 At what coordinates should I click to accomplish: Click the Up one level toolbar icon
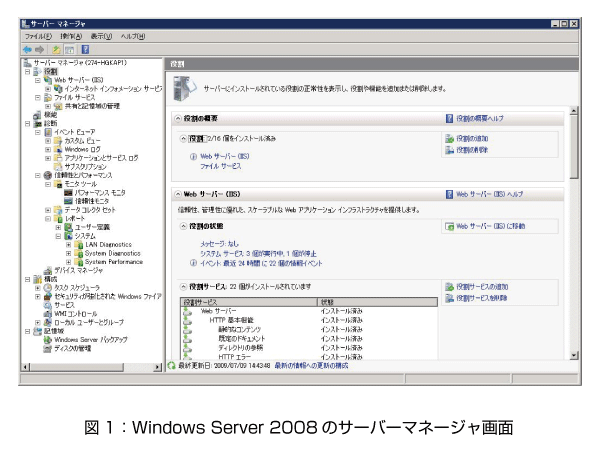tap(57, 49)
